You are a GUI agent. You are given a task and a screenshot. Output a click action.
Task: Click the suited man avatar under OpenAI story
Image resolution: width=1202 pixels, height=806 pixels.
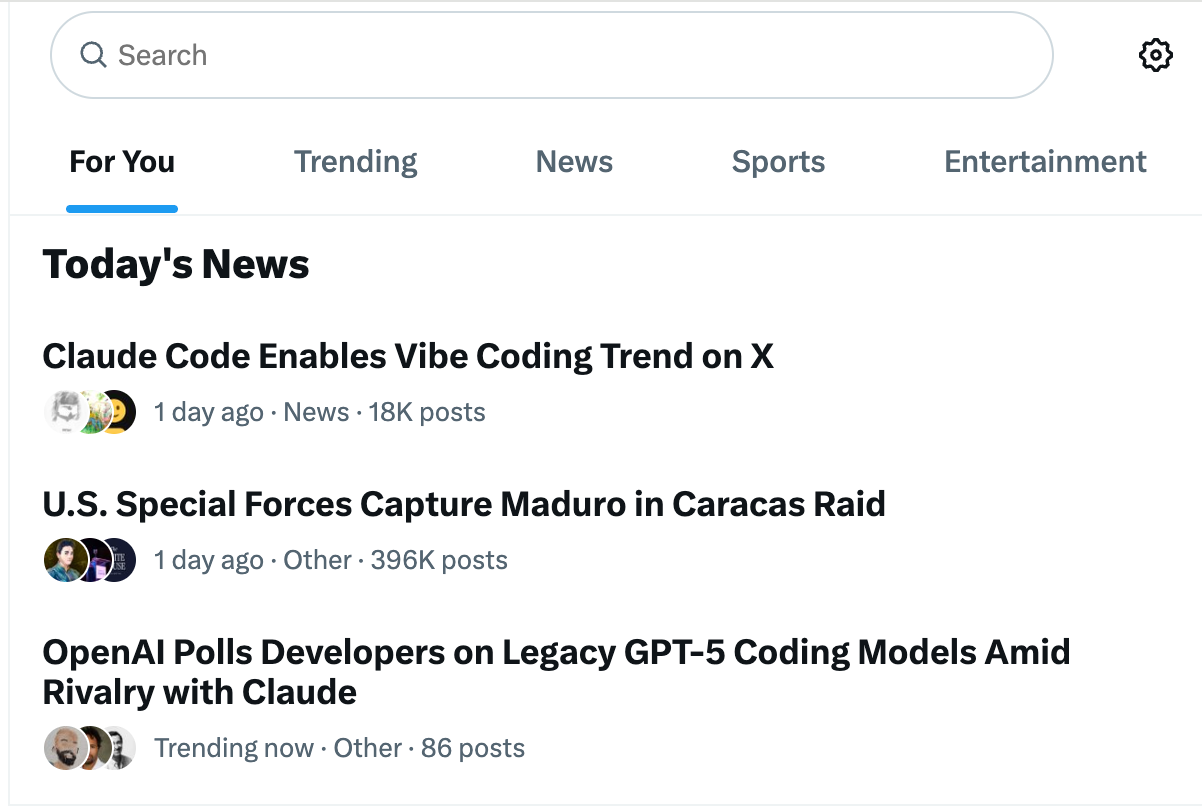120,748
